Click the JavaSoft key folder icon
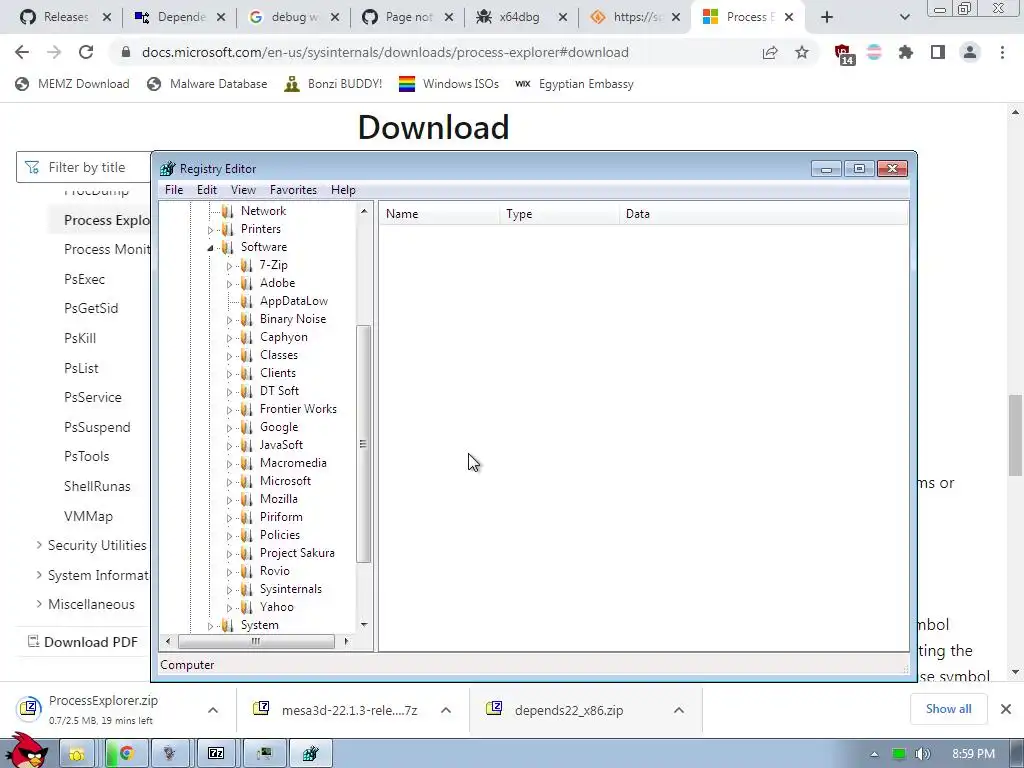This screenshot has height=768, width=1024. pyautogui.click(x=246, y=445)
